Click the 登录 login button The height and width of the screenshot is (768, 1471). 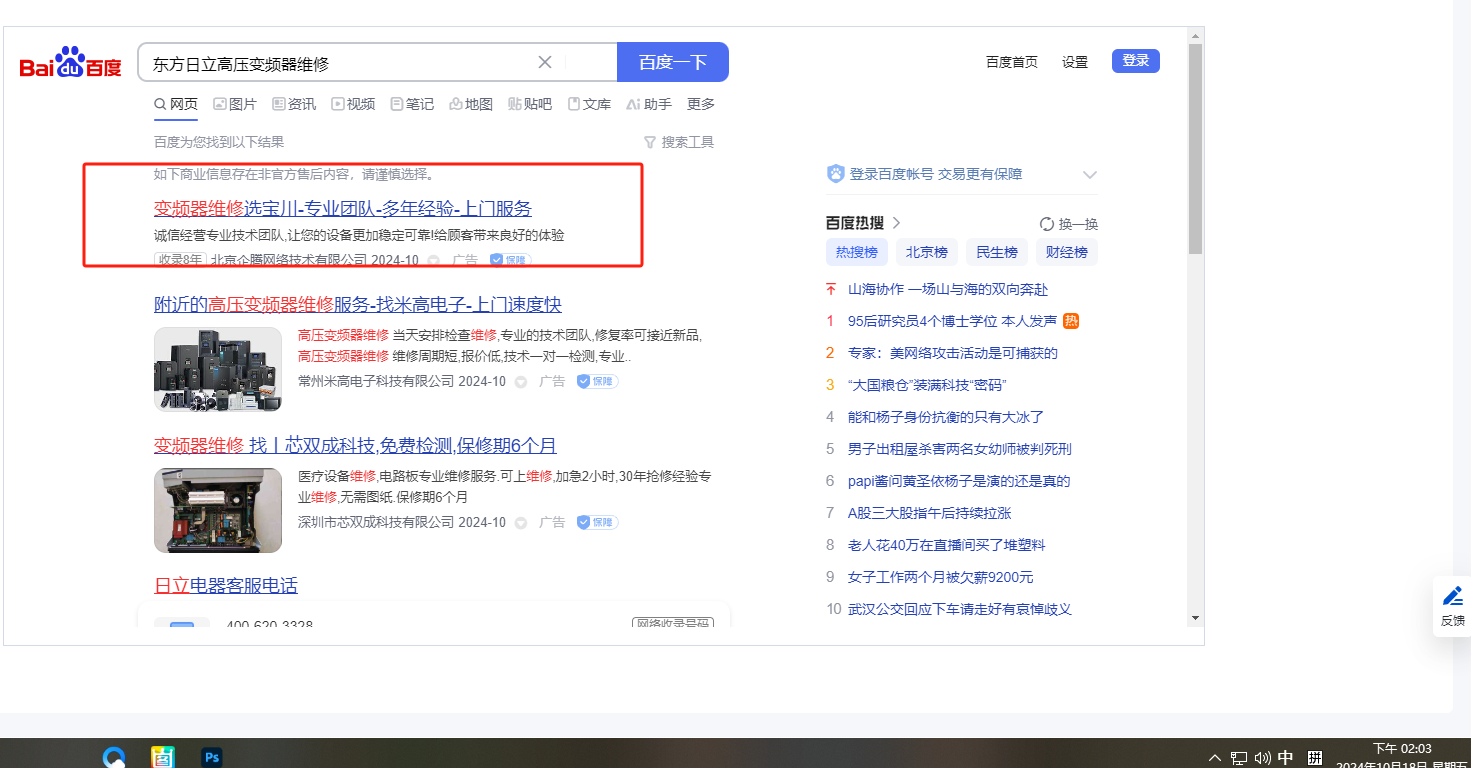(x=1135, y=61)
